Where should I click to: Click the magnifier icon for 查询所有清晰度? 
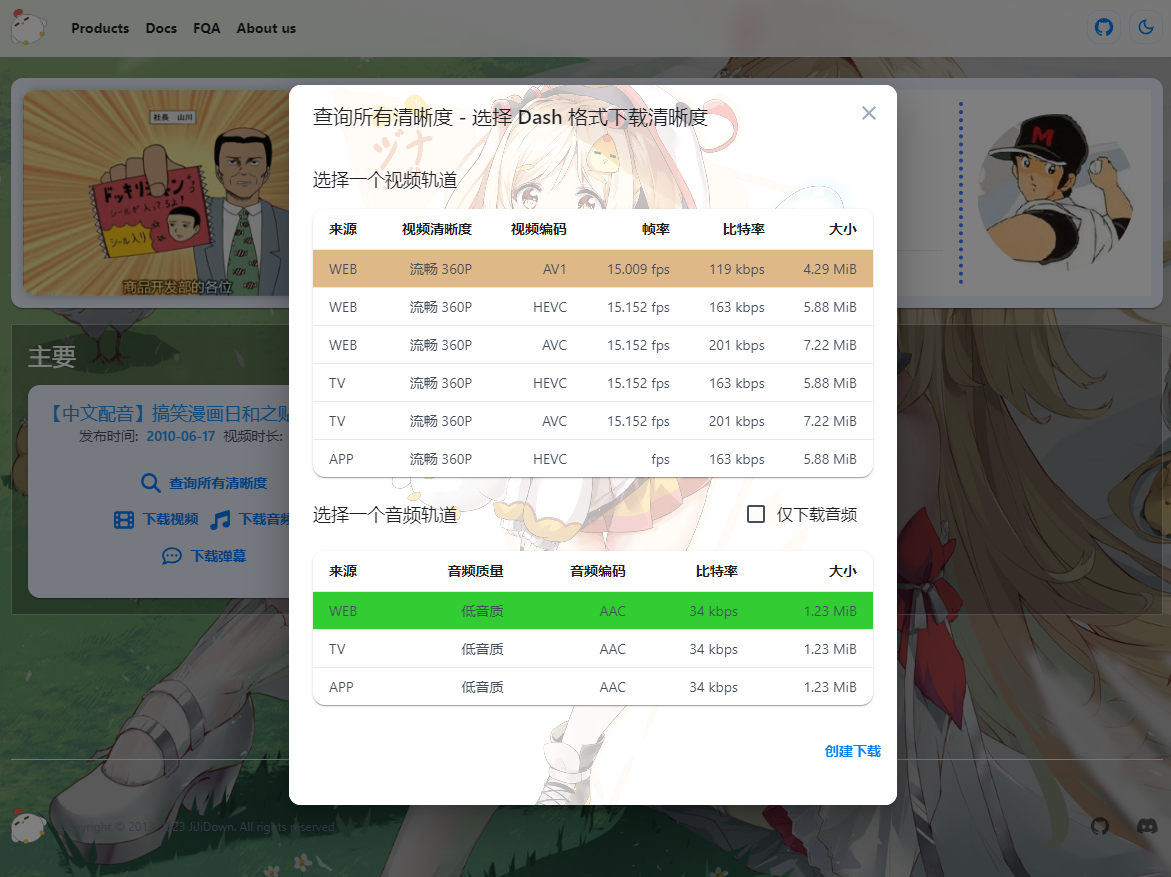click(151, 483)
